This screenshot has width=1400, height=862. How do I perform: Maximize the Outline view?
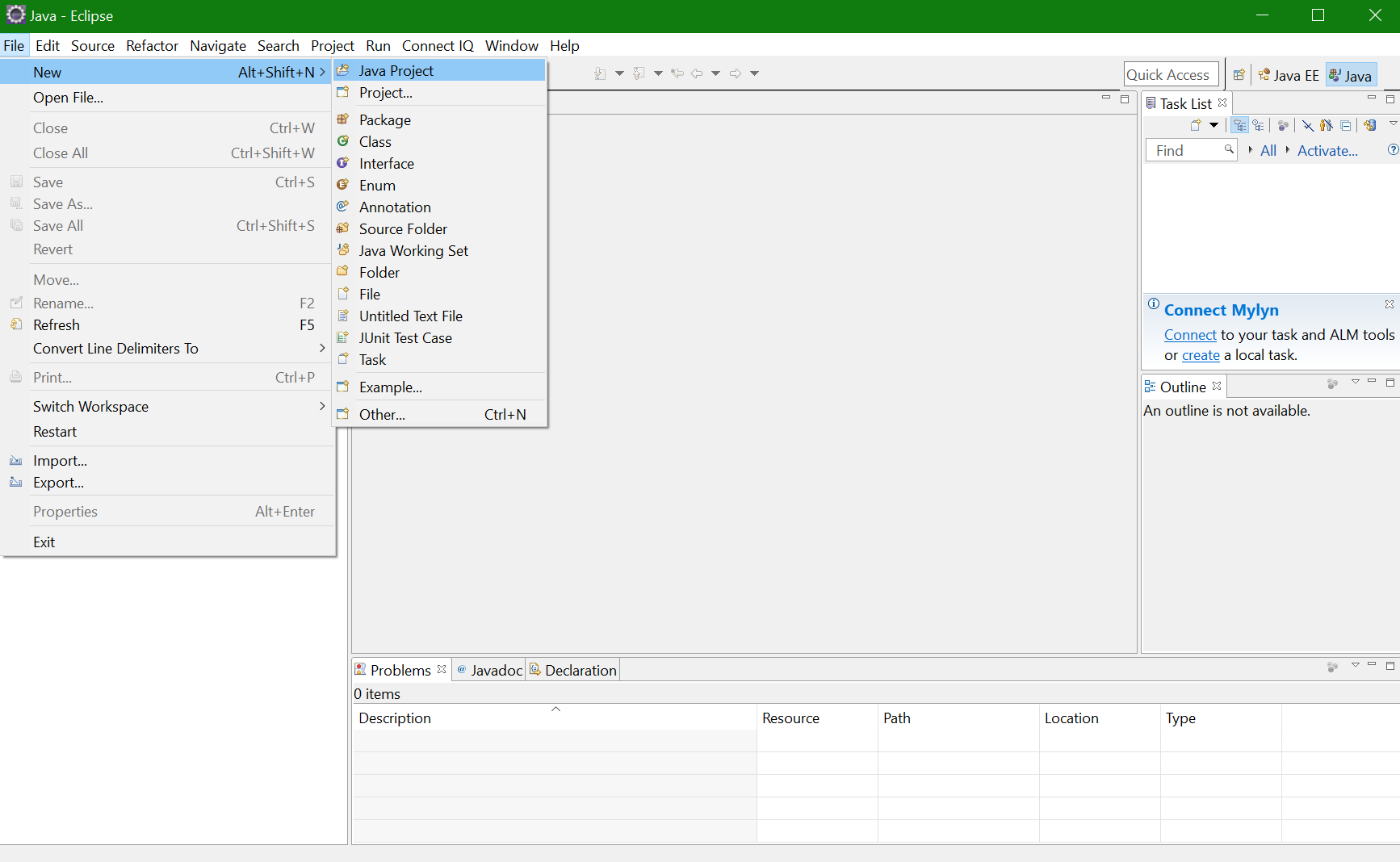click(x=1390, y=382)
